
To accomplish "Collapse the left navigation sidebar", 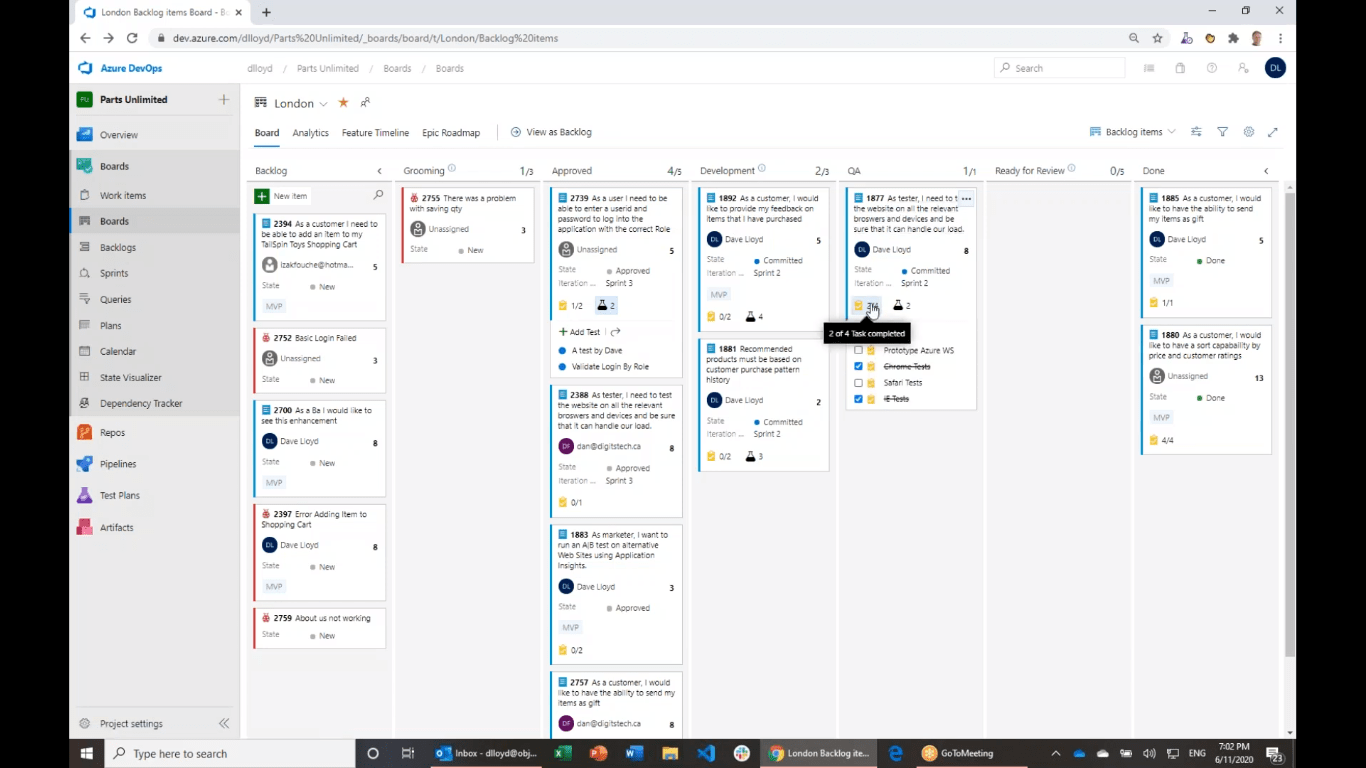I will click(224, 723).
